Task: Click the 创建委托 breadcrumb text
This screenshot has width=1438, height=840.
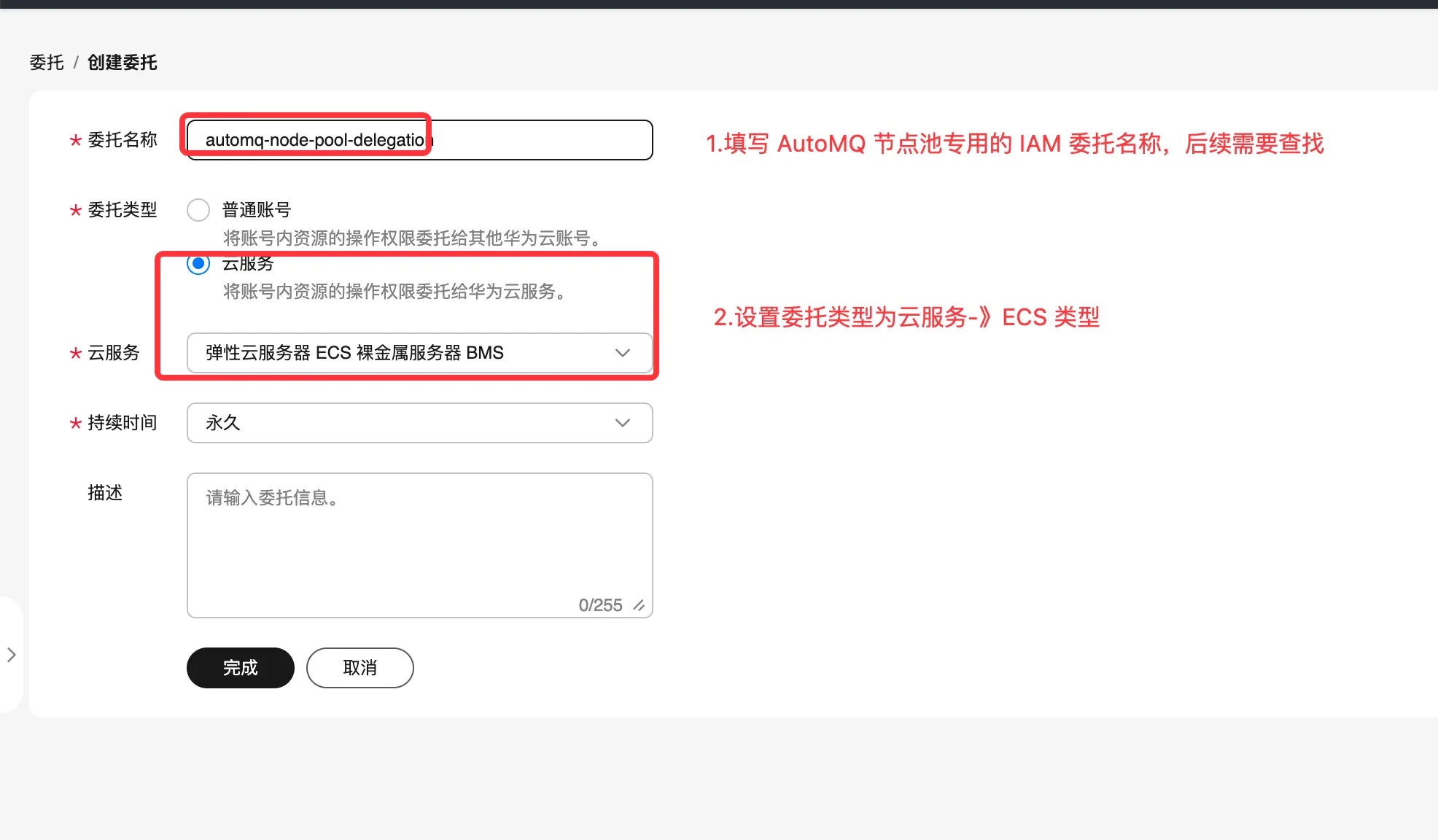Action: [x=123, y=63]
